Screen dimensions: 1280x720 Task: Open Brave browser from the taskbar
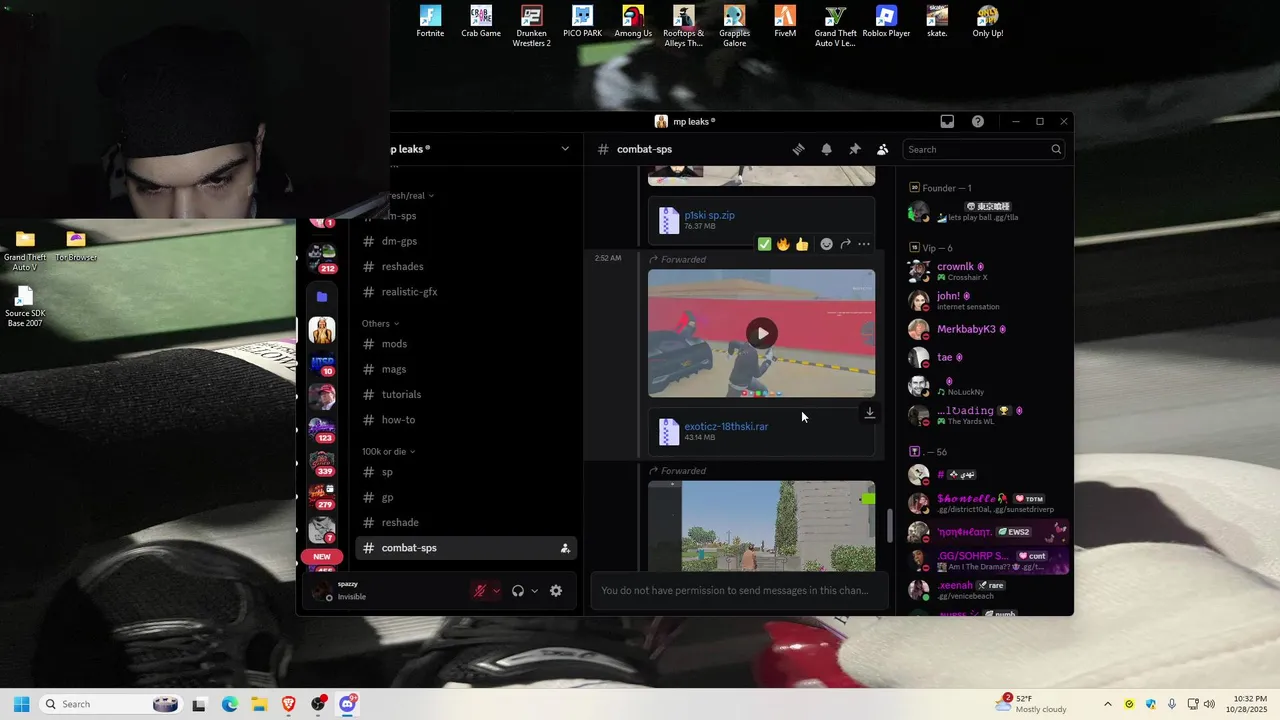pyautogui.click(x=289, y=704)
